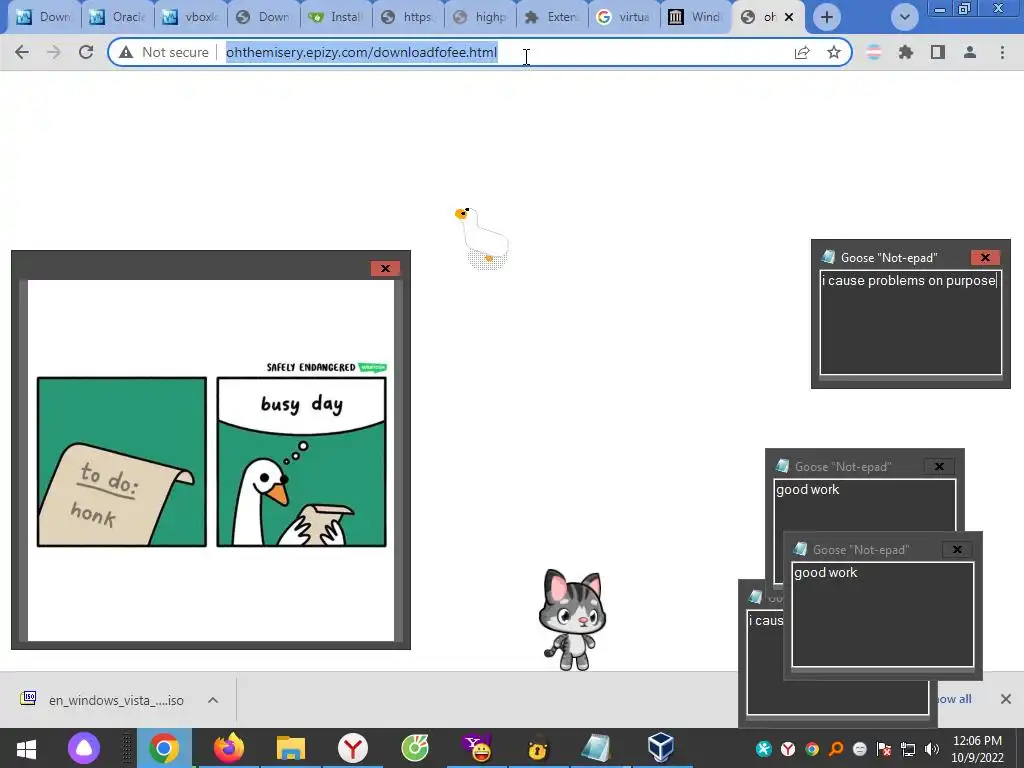Share this page using the share icon
The width and height of the screenshot is (1024, 768).
tap(802, 52)
